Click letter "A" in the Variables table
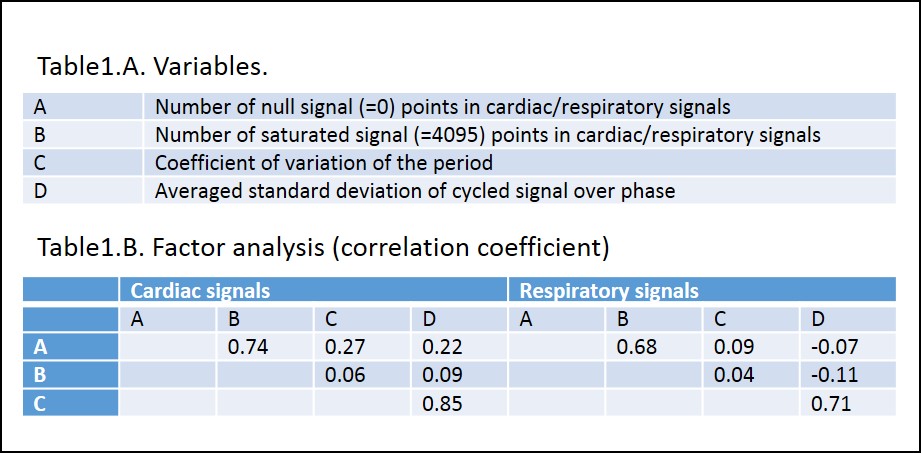The height and width of the screenshot is (453, 921). point(40,108)
